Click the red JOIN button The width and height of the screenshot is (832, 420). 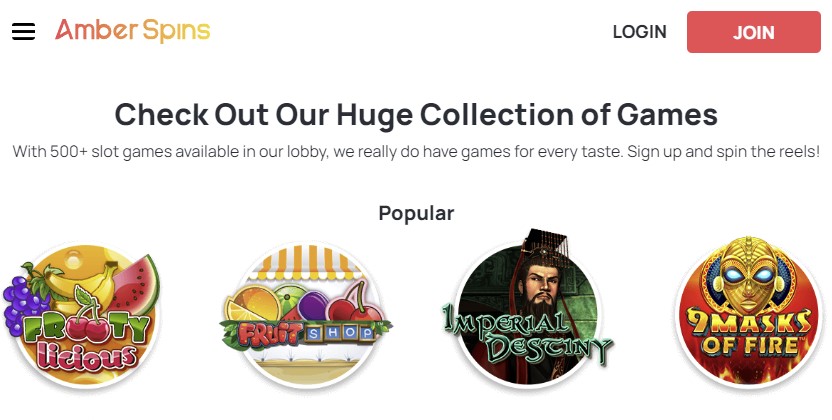coord(753,32)
